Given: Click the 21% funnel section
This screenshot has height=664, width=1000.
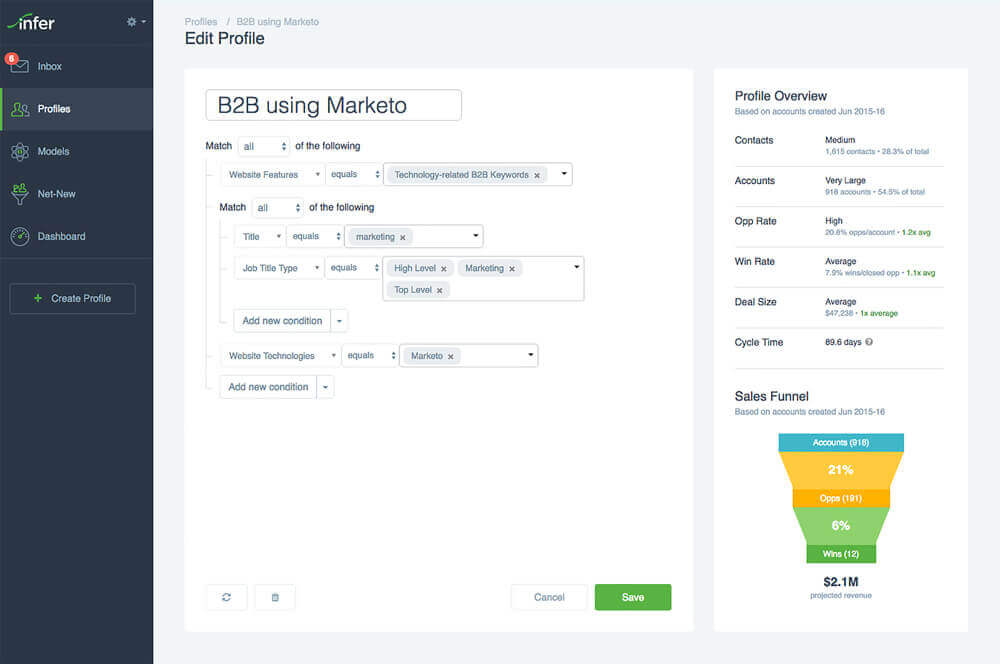Looking at the screenshot, I should [841, 470].
